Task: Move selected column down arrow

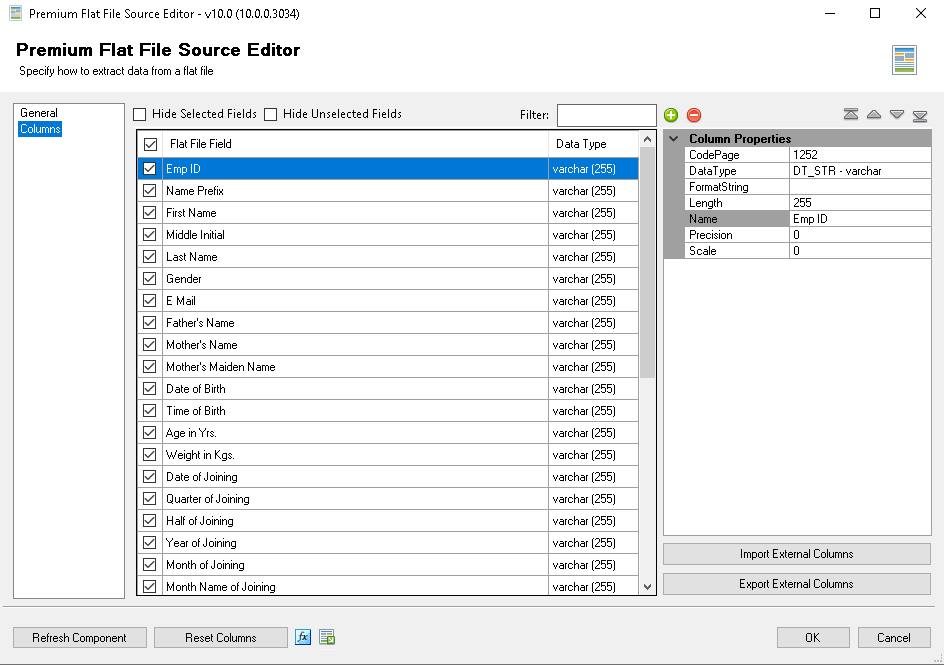Action: 896,114
